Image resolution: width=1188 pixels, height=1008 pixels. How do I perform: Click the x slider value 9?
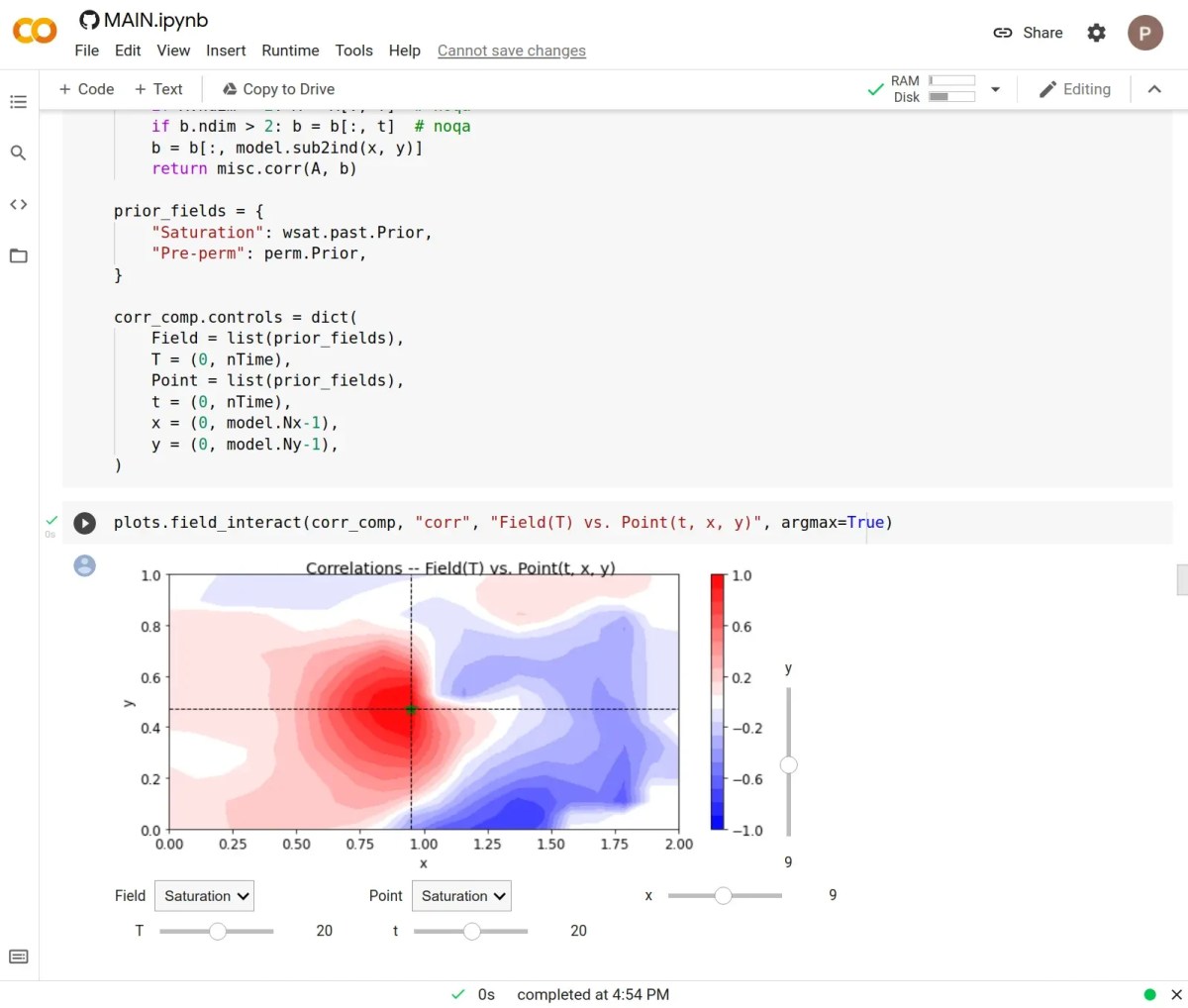coord(833,895)
